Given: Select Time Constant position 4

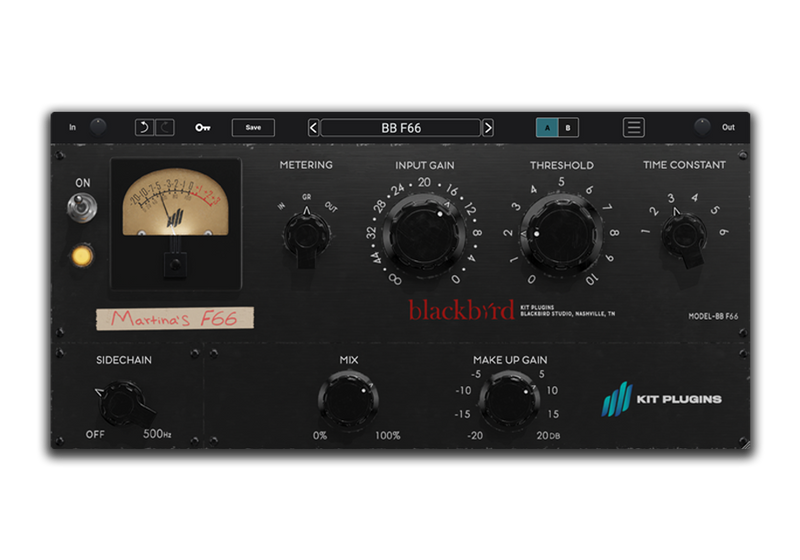Looking at the screenshot, I should (694, 197).
